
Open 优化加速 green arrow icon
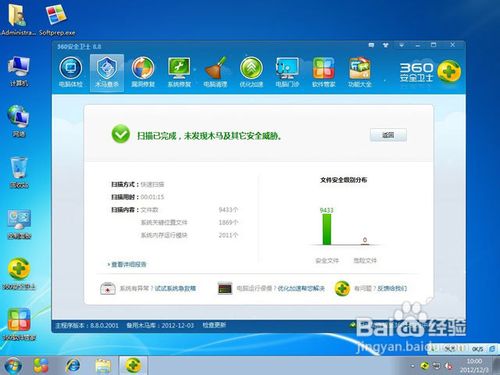(251, 72)
